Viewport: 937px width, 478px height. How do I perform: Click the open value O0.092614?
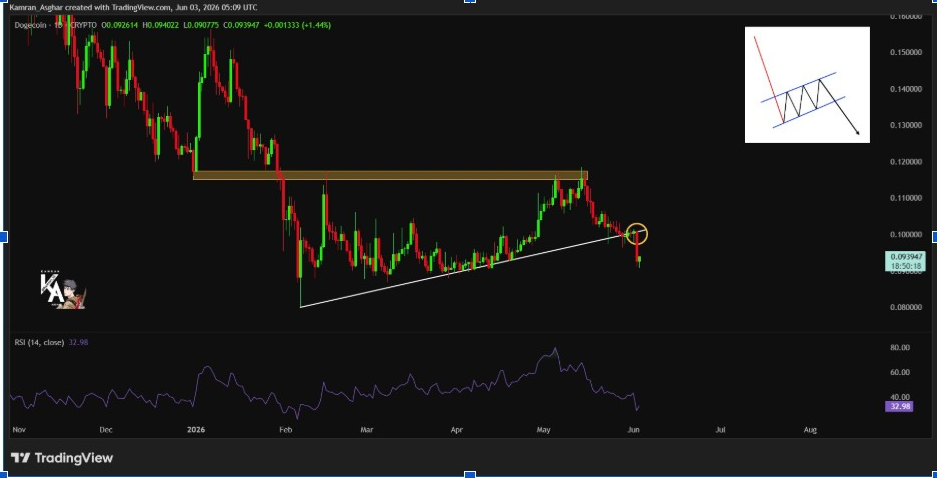[x=120, y=25]
